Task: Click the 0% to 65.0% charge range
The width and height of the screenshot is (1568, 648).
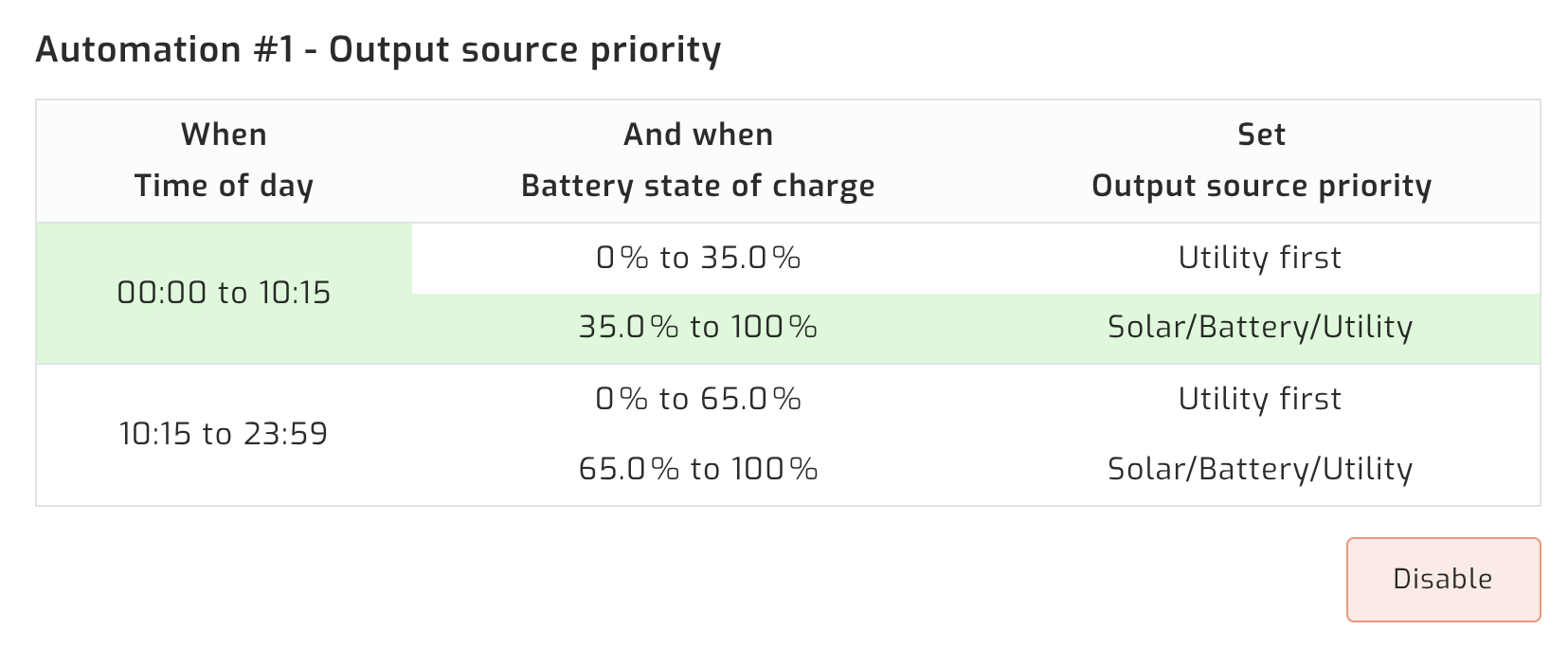Action: 698,398
